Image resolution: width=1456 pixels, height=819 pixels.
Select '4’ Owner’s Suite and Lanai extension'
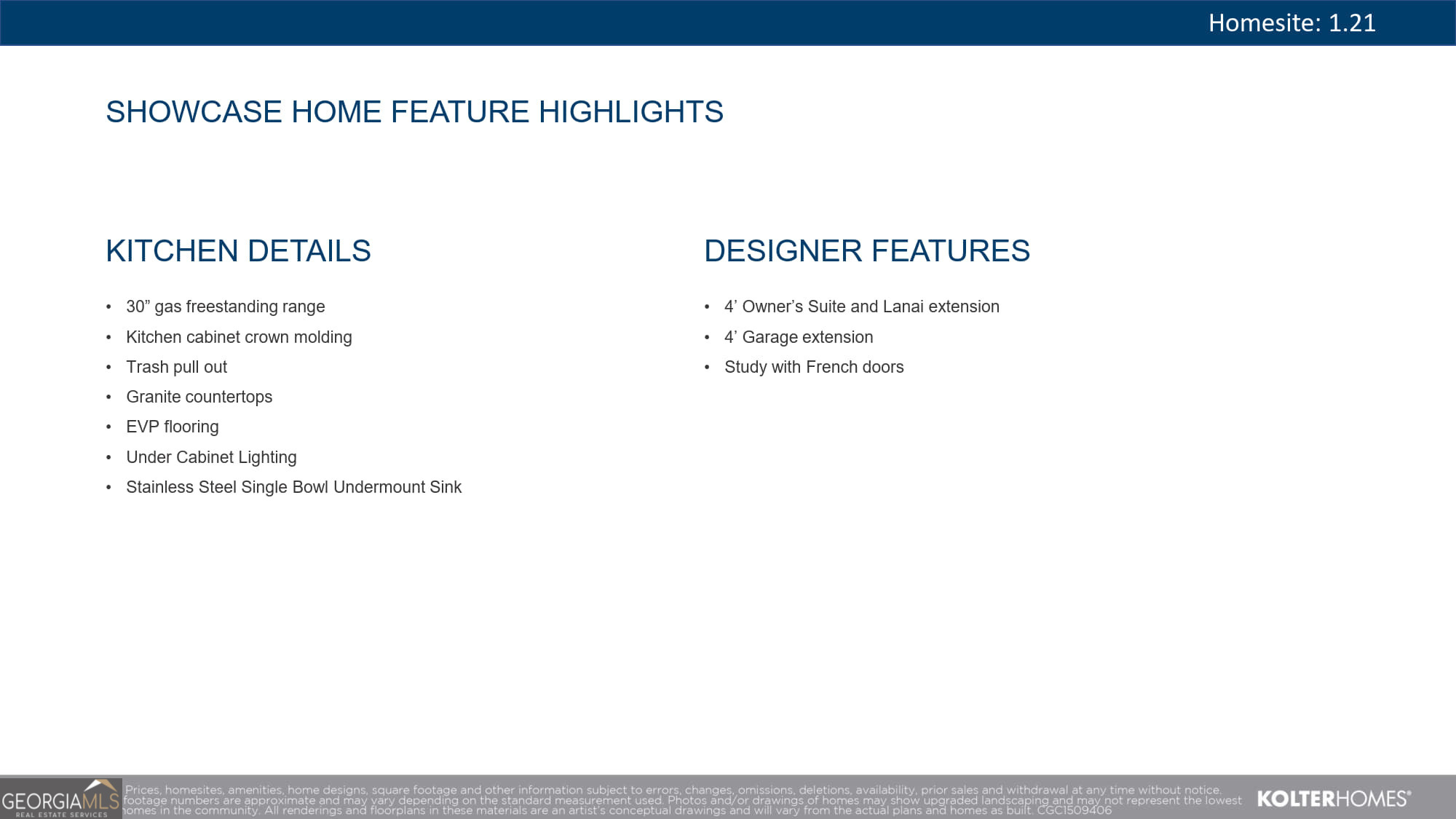point(862,306)
